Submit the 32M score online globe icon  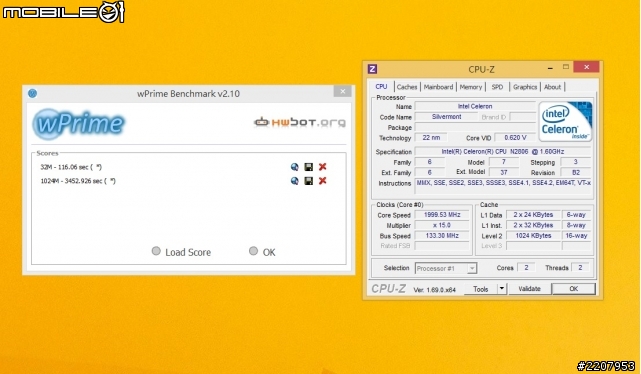[x=294, y=167]
